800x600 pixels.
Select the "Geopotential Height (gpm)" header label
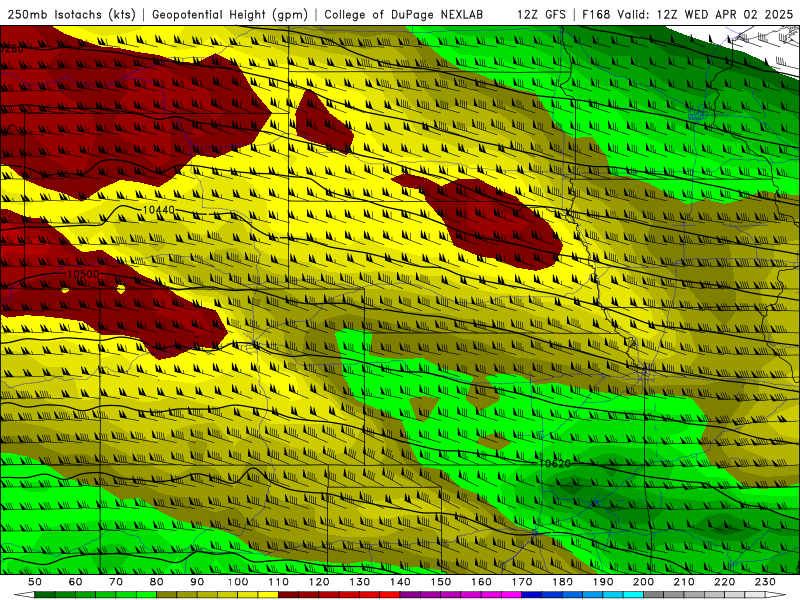[x=230, y=14]
